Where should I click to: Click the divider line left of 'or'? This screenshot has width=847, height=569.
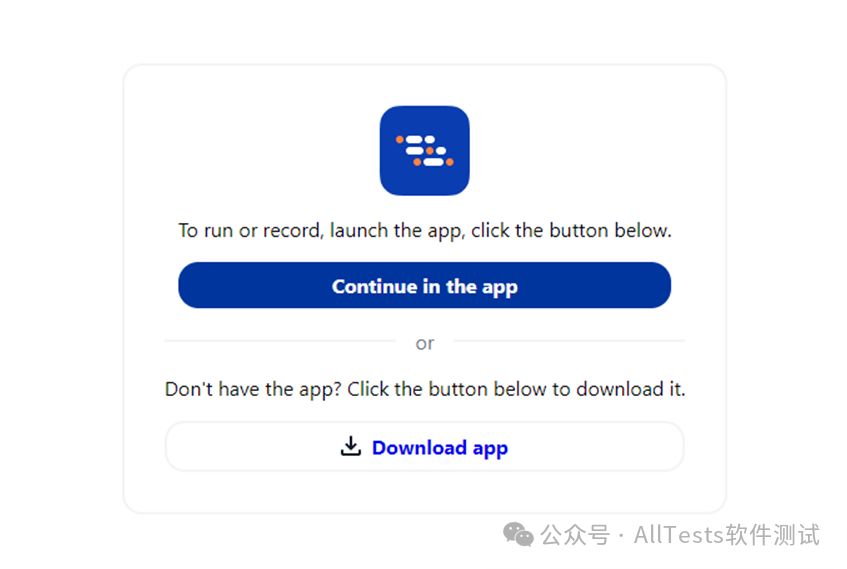click(x=280, y=341)
